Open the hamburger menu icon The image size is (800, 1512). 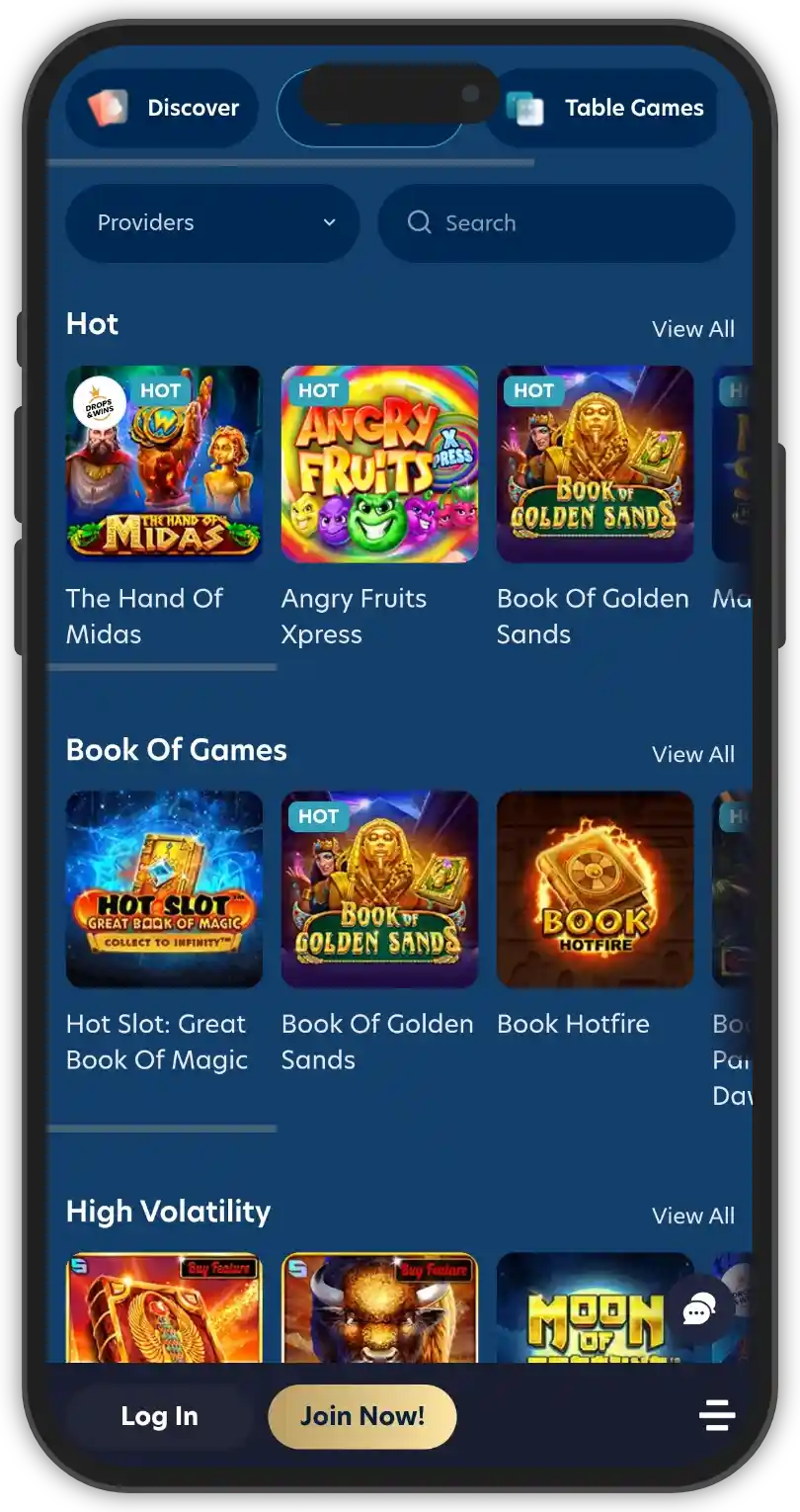717,1415
